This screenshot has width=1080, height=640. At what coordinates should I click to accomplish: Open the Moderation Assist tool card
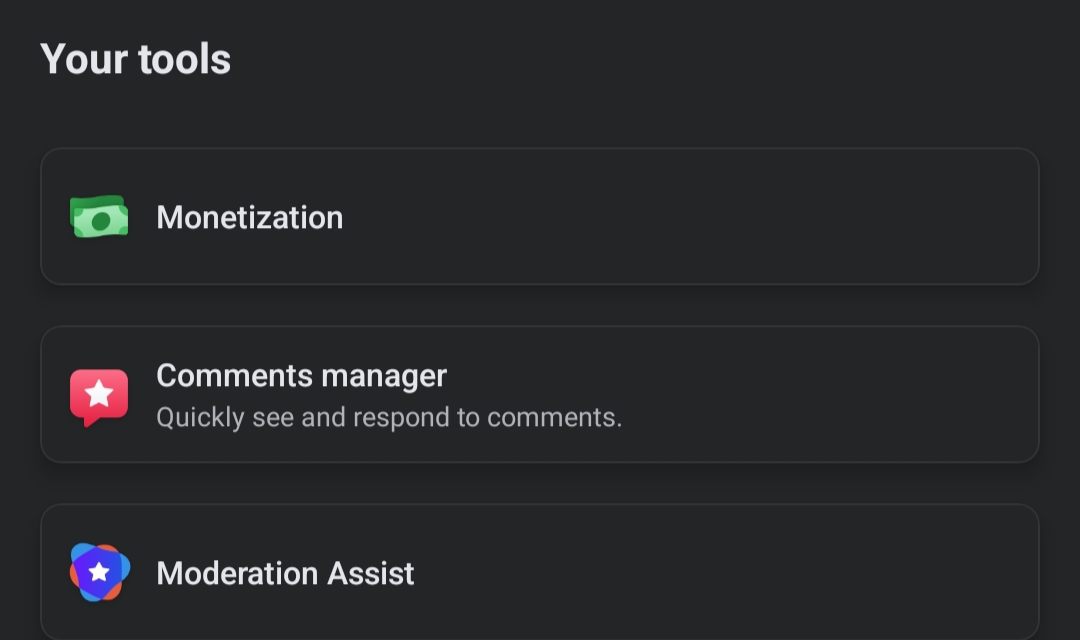coord(540,572)
